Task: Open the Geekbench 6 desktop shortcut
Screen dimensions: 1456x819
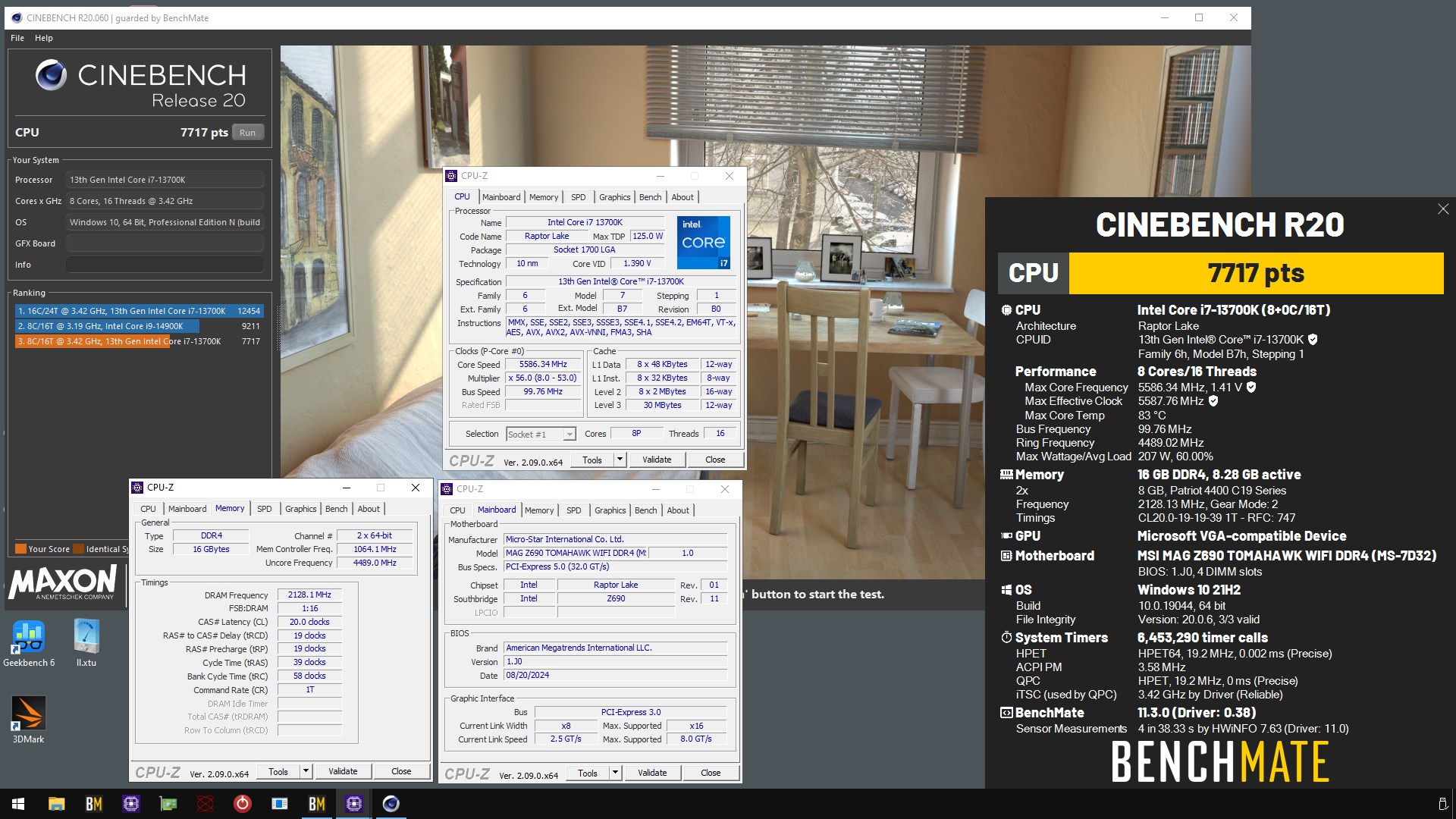Action: pos(29,644)
